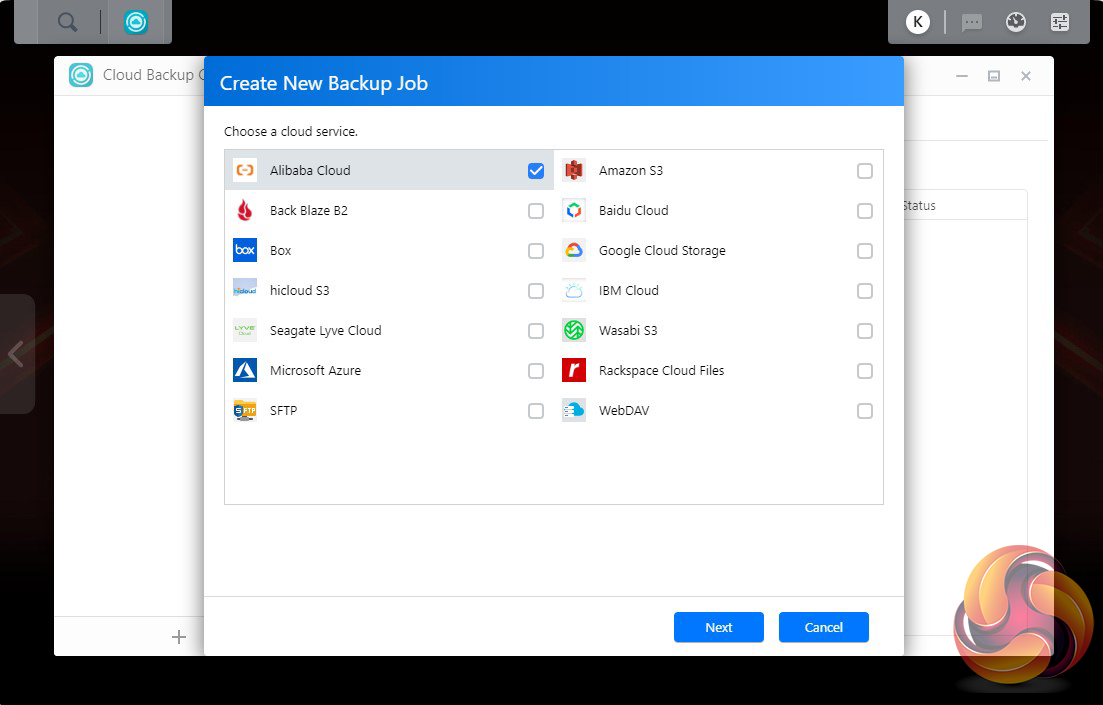Image resolution: width=1103 pixels, height=705 pixels.
Task: Open search from the top bar magnifier
Action: (68, 22)
